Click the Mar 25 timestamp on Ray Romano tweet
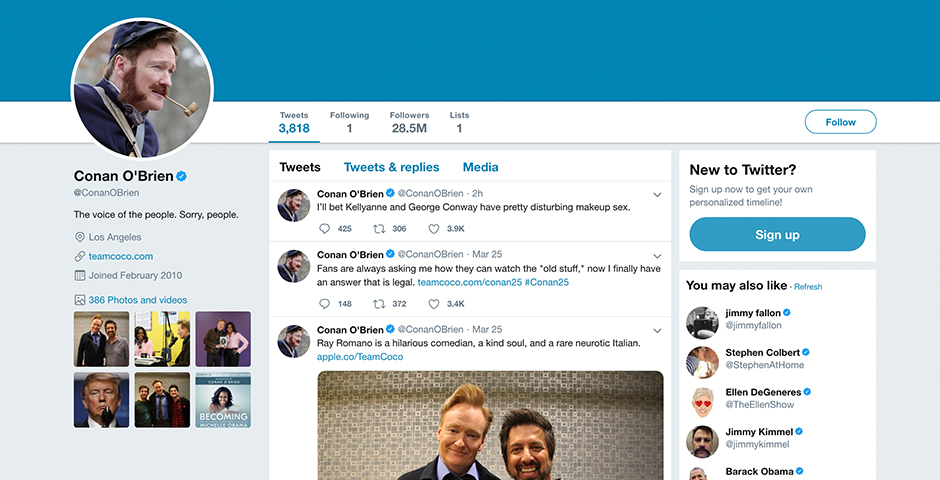Viewport: 940px width, 480px height. (487, 329)
